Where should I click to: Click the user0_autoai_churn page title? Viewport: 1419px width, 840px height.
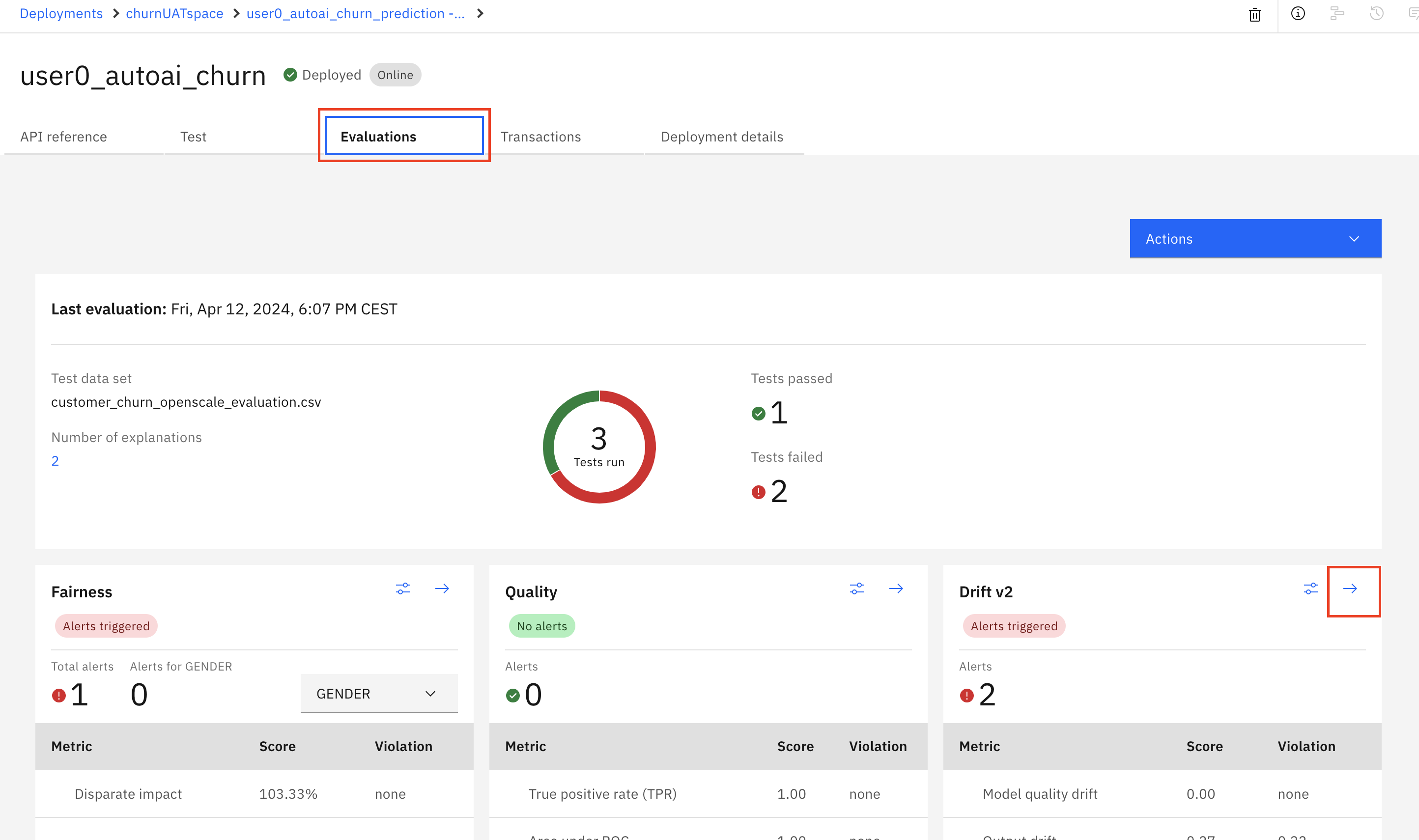click(142, 75)
